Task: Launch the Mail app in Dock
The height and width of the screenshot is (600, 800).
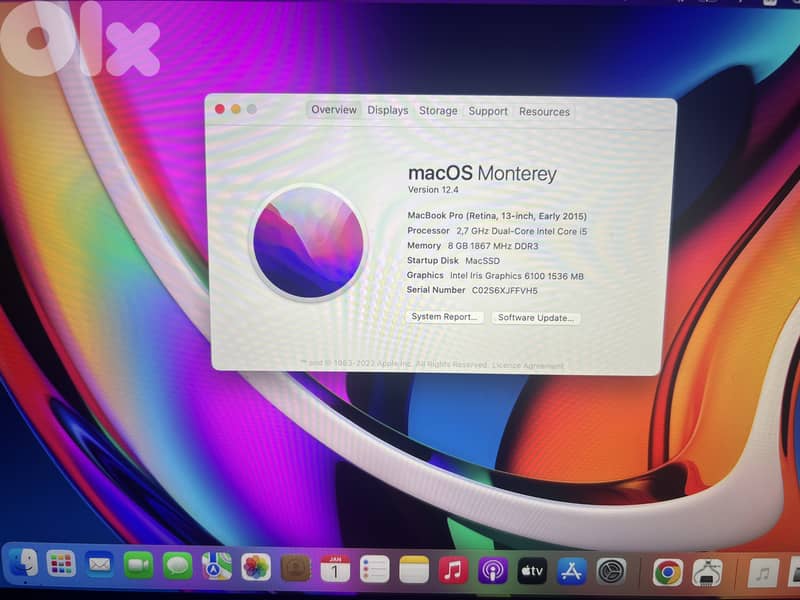Action: coord(99,565)
